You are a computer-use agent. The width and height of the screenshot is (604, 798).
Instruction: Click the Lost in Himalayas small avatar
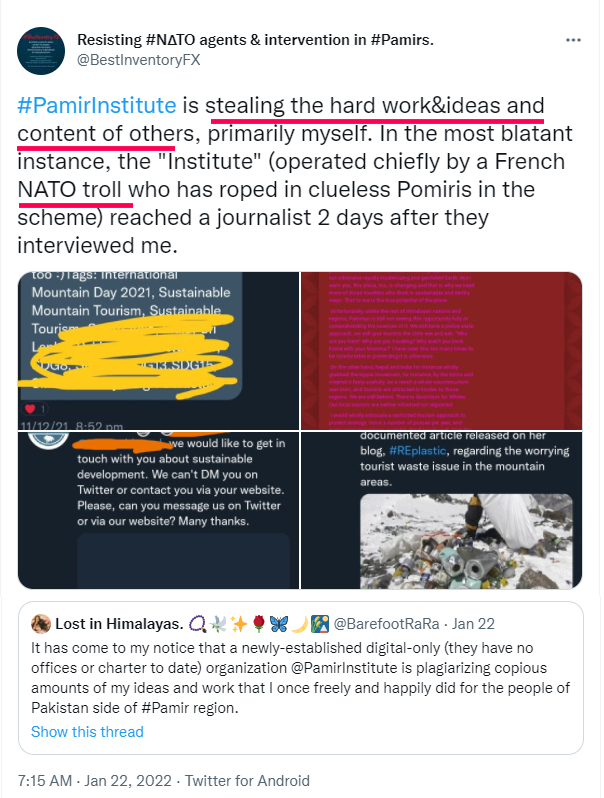coord(41,623)
